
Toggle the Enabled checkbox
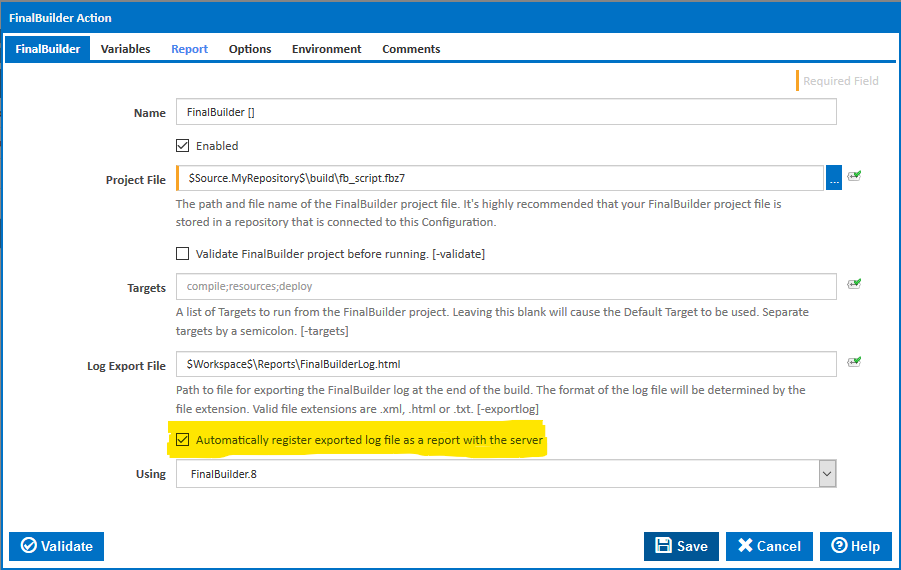click(183, 146)
